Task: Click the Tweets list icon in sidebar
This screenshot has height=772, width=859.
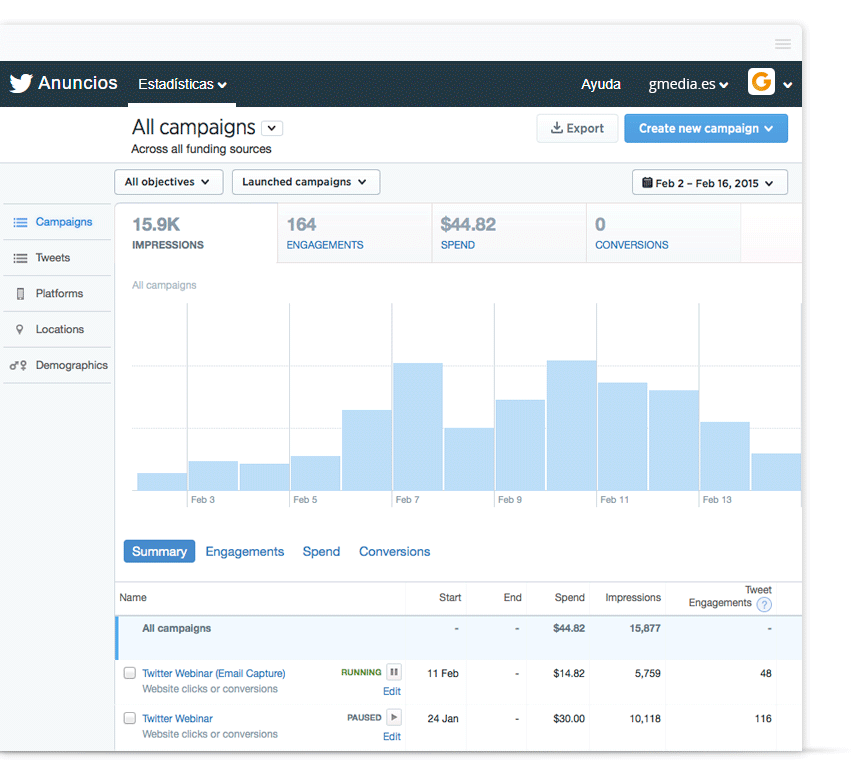Action: pos(20,258)
